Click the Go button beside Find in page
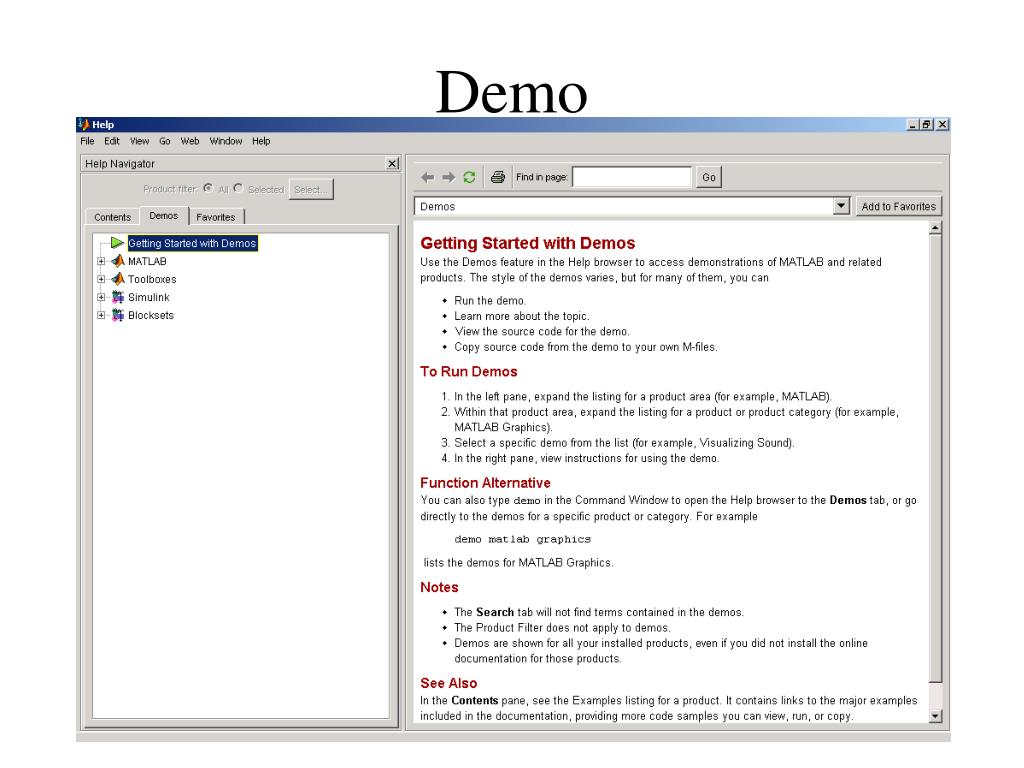1024x768 pixels. point(709,177)
